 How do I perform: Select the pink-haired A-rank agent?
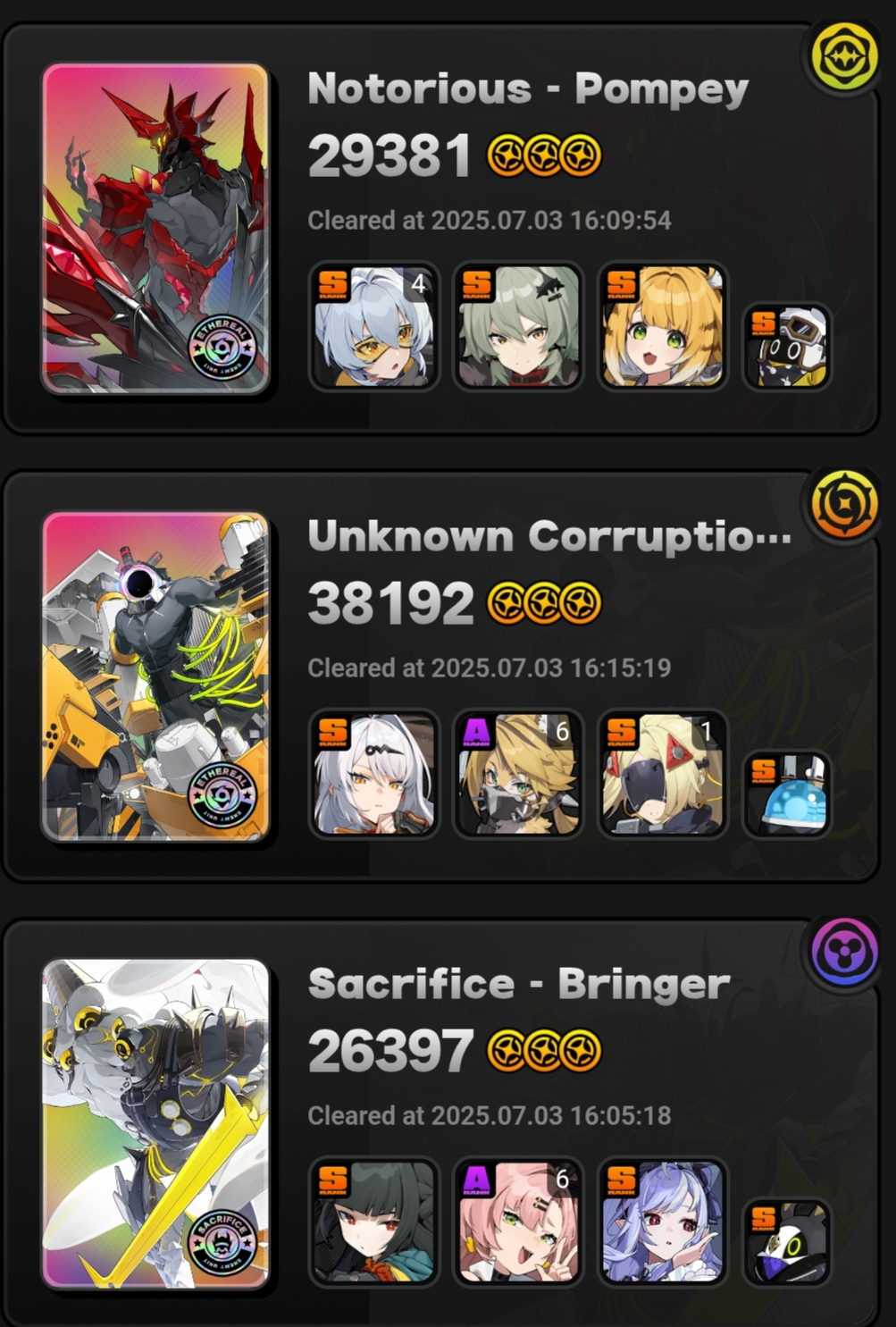518,1222
